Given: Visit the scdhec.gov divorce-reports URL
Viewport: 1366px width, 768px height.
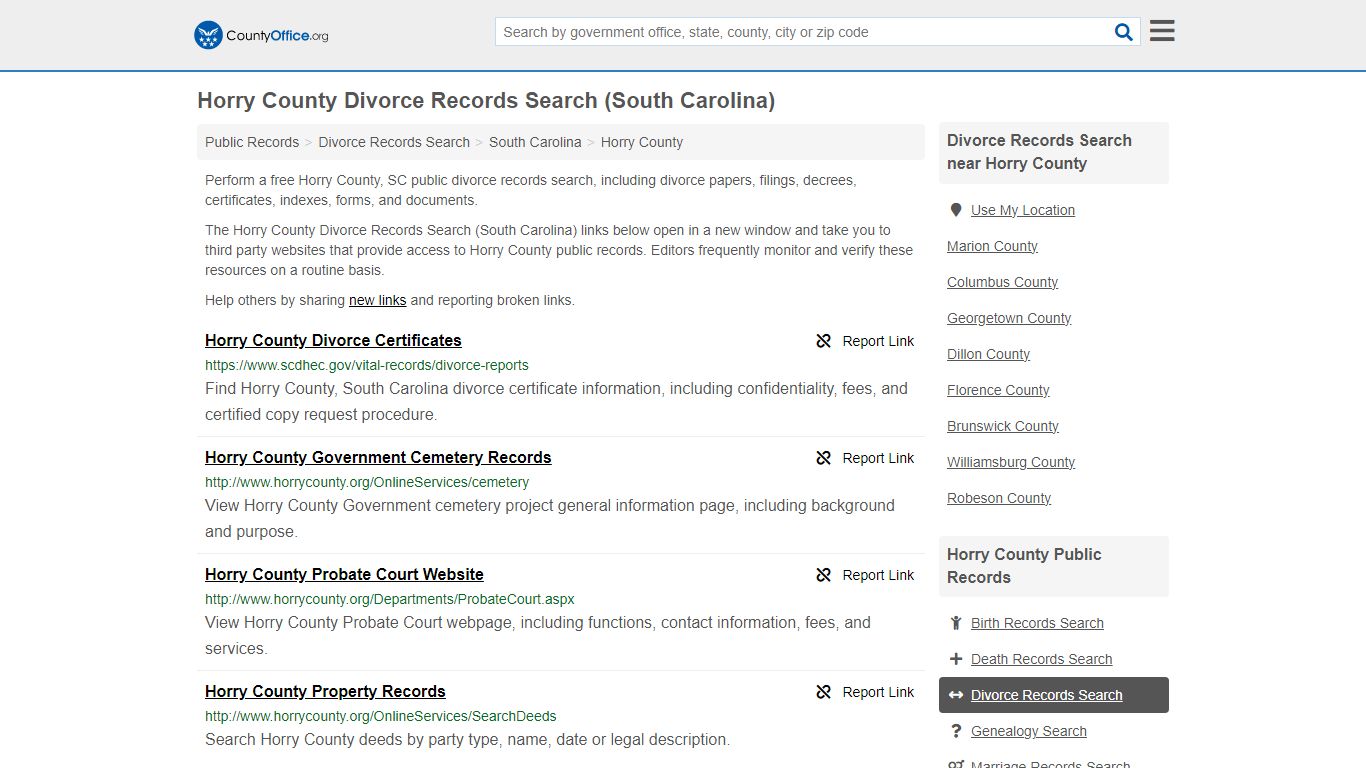Looking at the screenshot, I should coord(367,365).
